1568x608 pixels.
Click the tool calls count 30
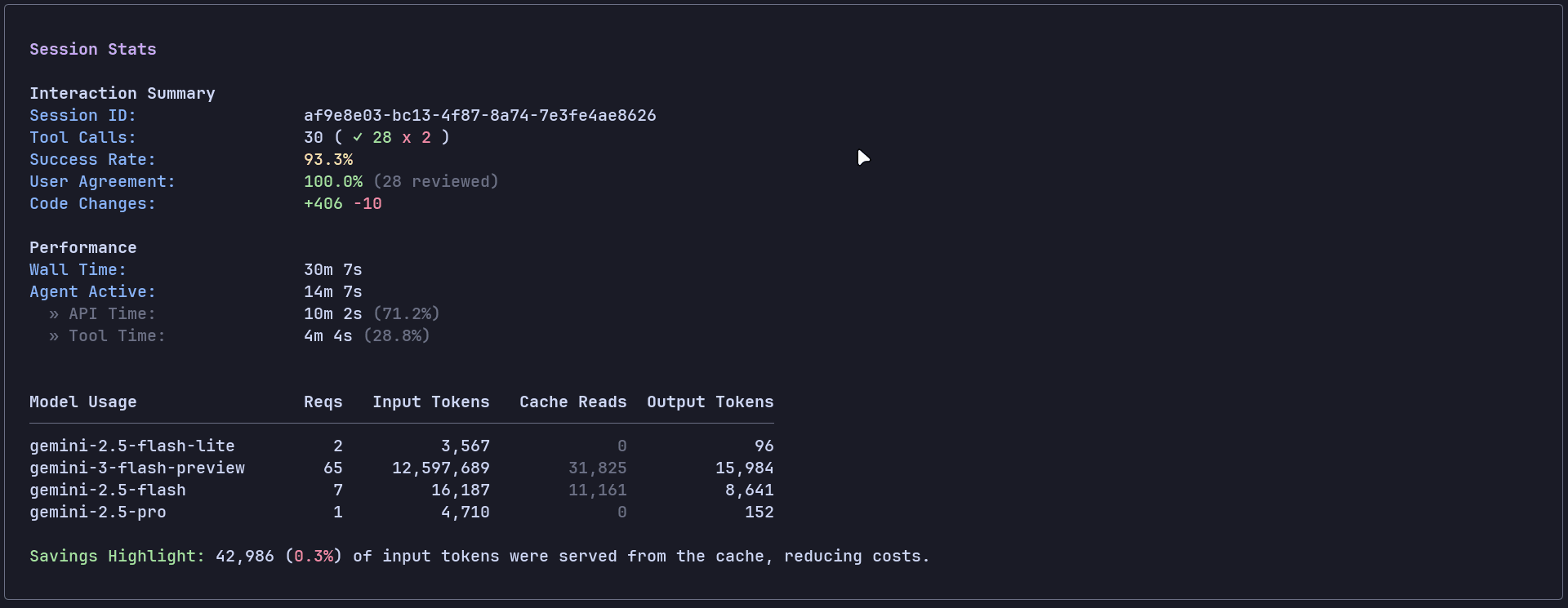point(314,137)
